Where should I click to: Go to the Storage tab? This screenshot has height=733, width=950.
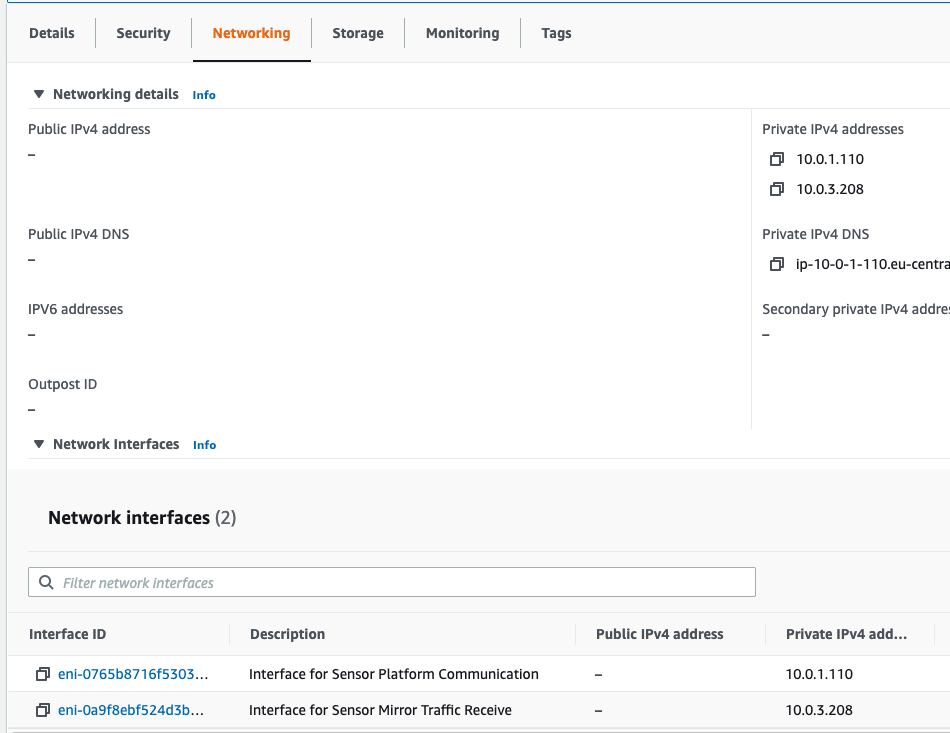tap(358, 33)
